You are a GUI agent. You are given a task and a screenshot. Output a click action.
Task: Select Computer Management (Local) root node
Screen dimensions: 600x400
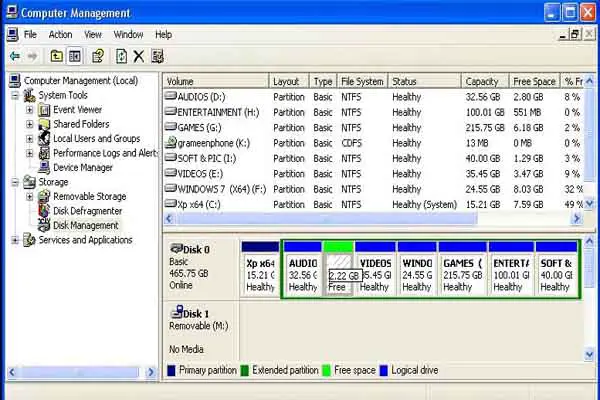pyautogui.click(x=81, y=81)
